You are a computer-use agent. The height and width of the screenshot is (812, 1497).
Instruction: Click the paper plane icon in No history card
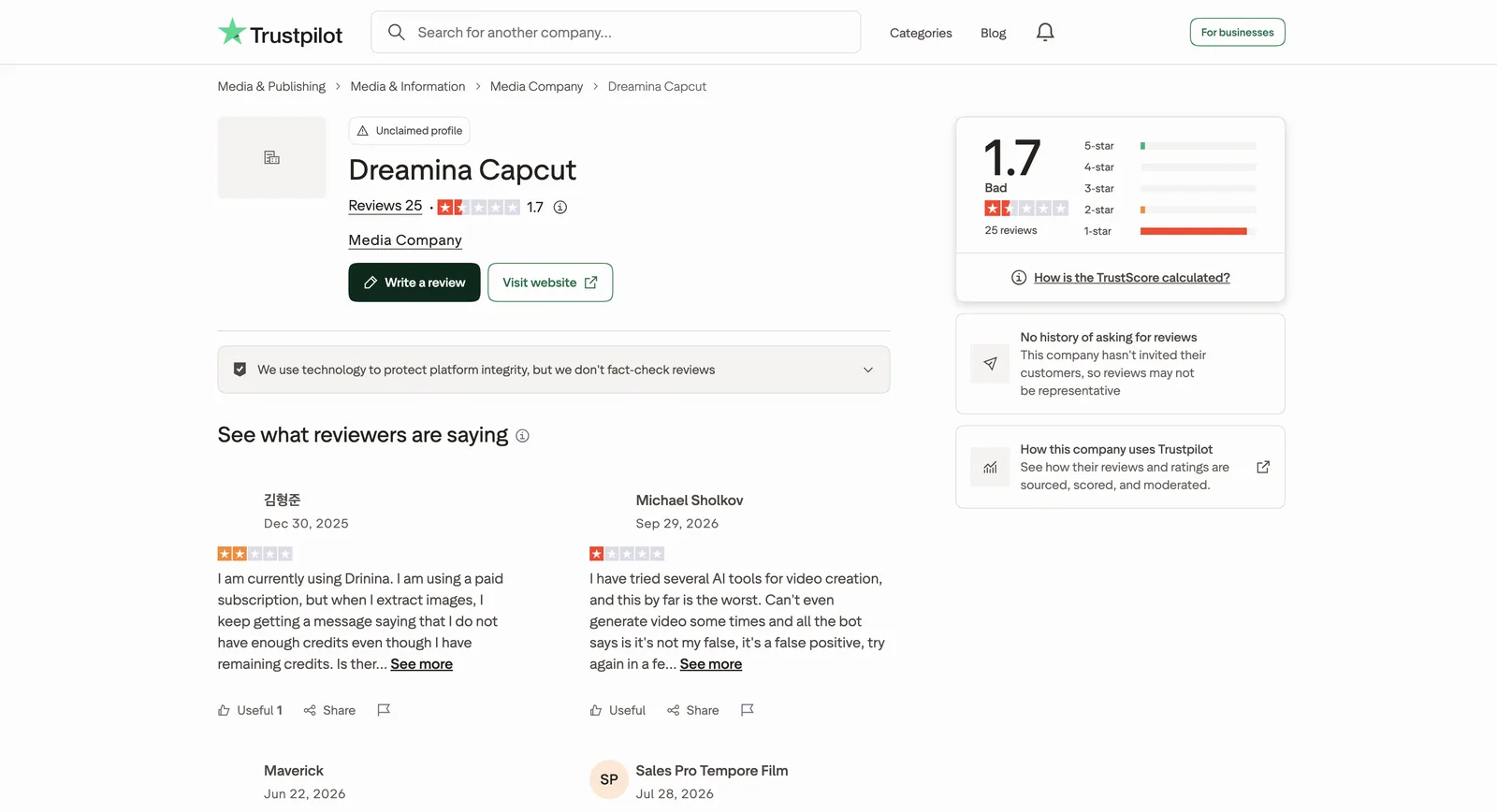(x=990, y=364)
